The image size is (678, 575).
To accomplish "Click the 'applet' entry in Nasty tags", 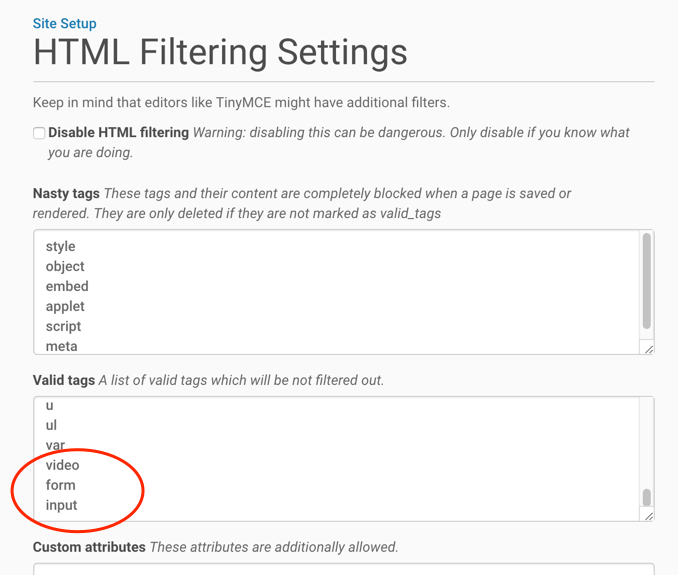I will pyautogui.click(x=65, y=306).
